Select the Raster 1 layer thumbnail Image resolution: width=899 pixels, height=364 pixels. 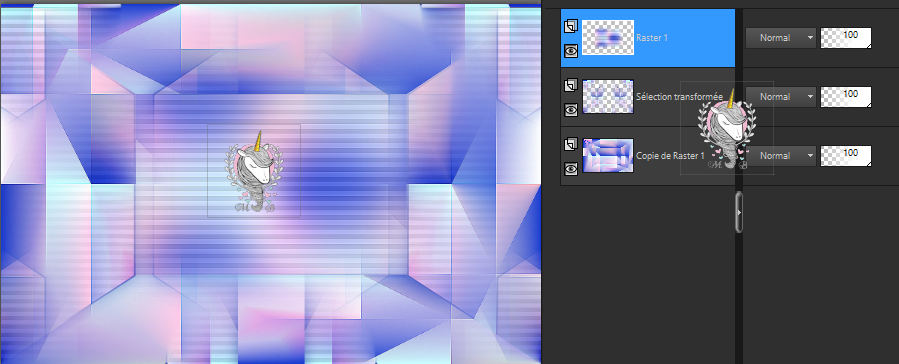608,37
